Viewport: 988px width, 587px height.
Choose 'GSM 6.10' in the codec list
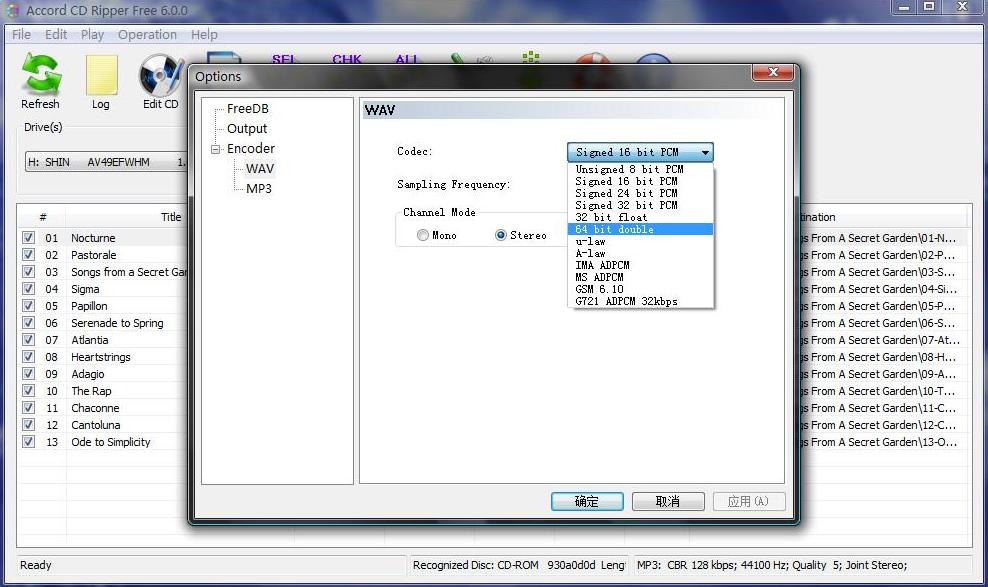tap(599, 289)
